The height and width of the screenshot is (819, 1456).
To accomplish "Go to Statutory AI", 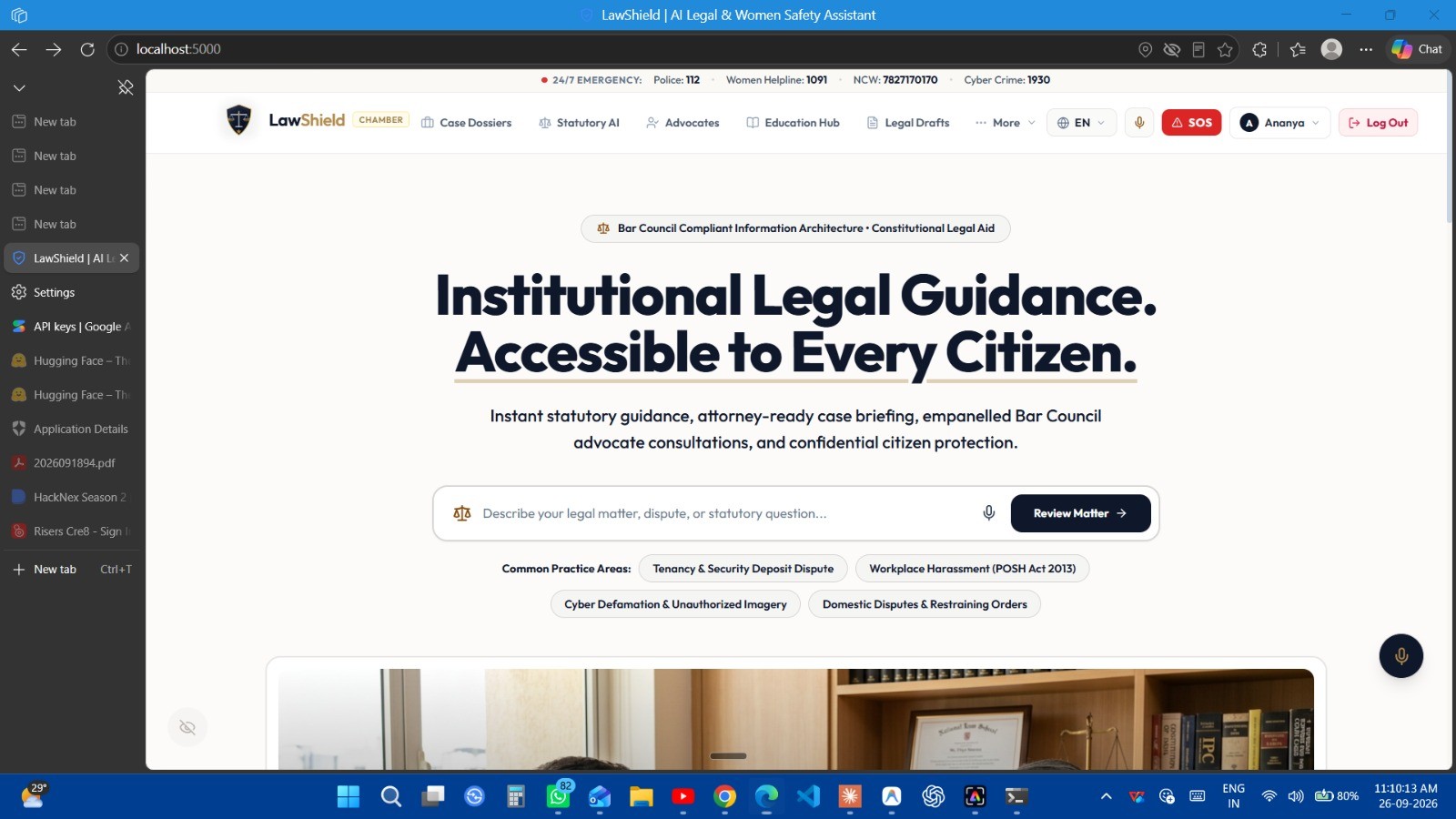I will click(x=579, y=123).
